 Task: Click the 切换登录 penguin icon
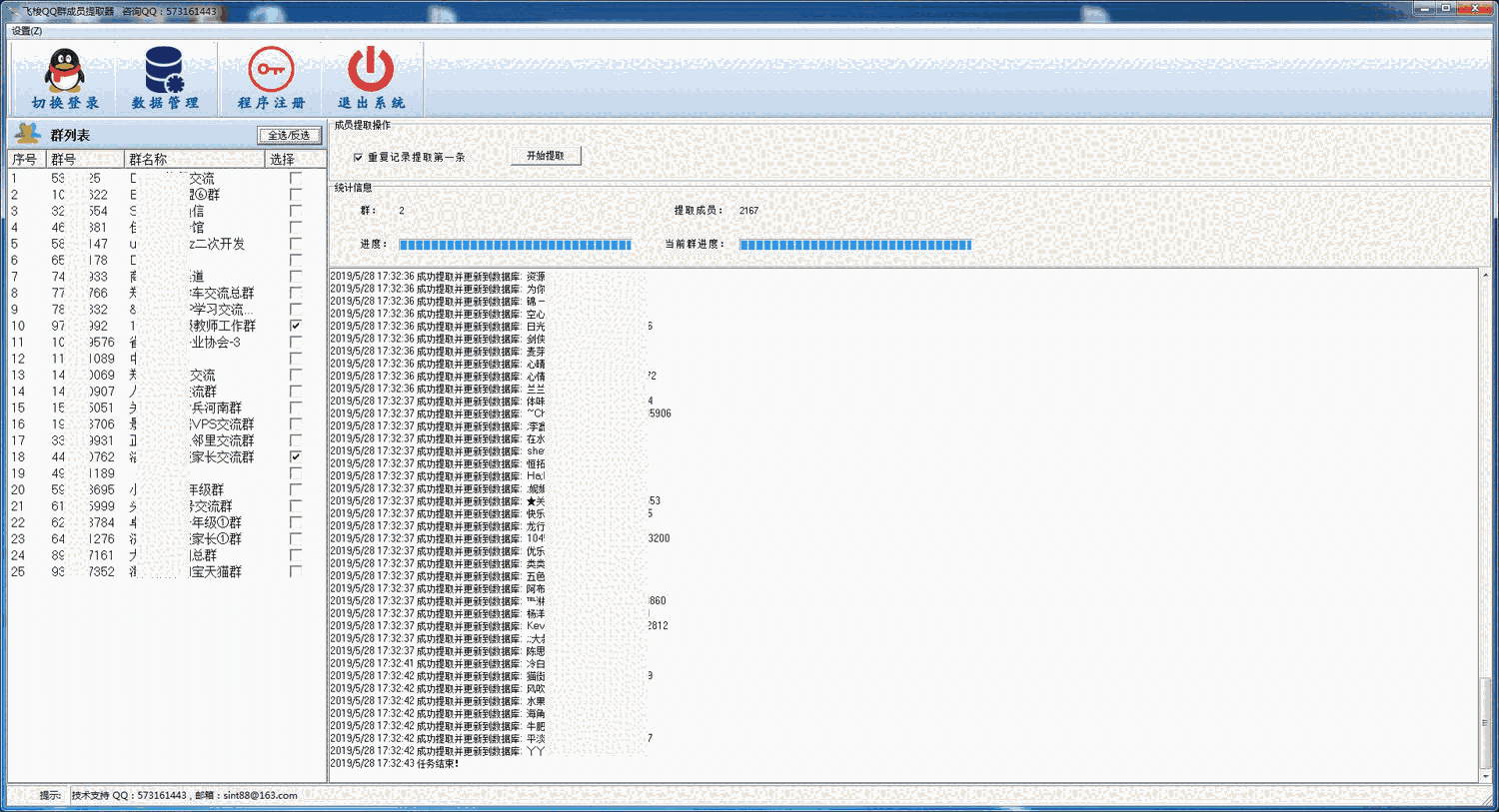click(x=65, y=70)
